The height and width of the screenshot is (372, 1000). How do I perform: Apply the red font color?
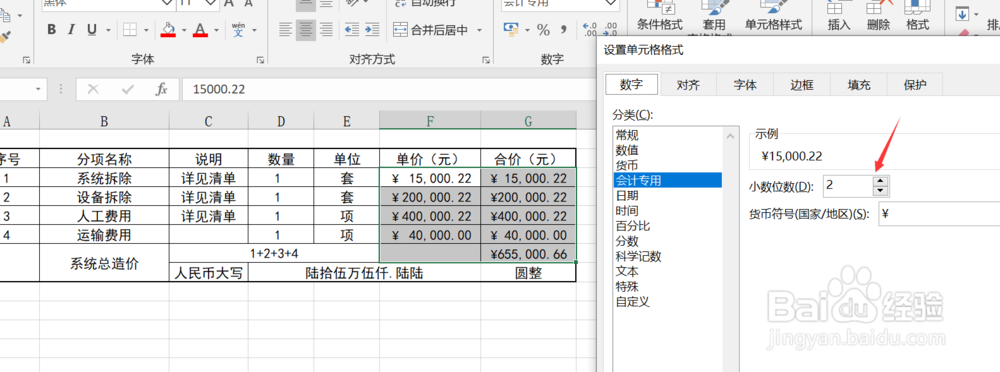pyautogui.click(x=201, y=29)
